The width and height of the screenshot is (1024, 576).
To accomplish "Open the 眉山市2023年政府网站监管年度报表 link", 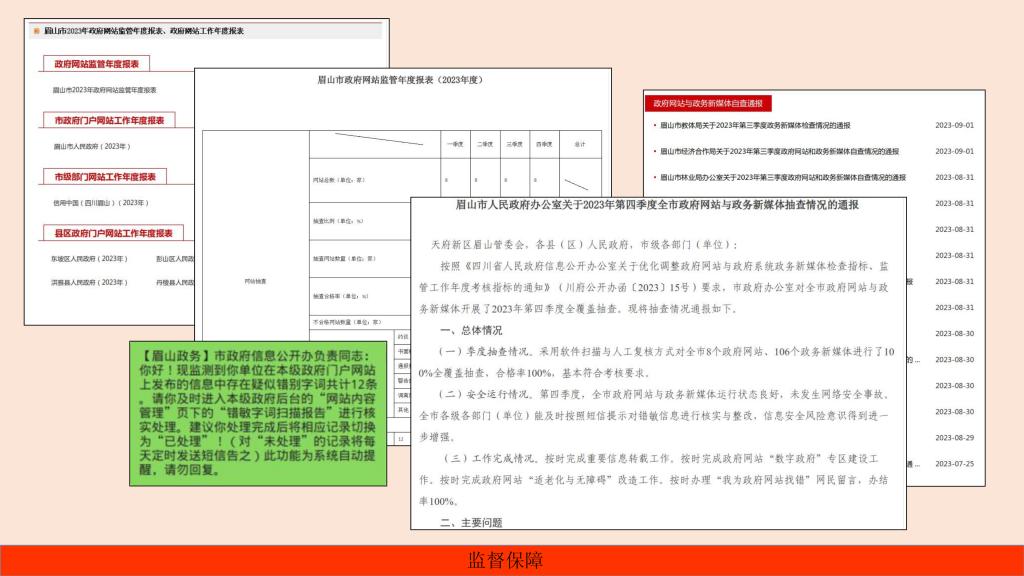I will click(104, 90).
